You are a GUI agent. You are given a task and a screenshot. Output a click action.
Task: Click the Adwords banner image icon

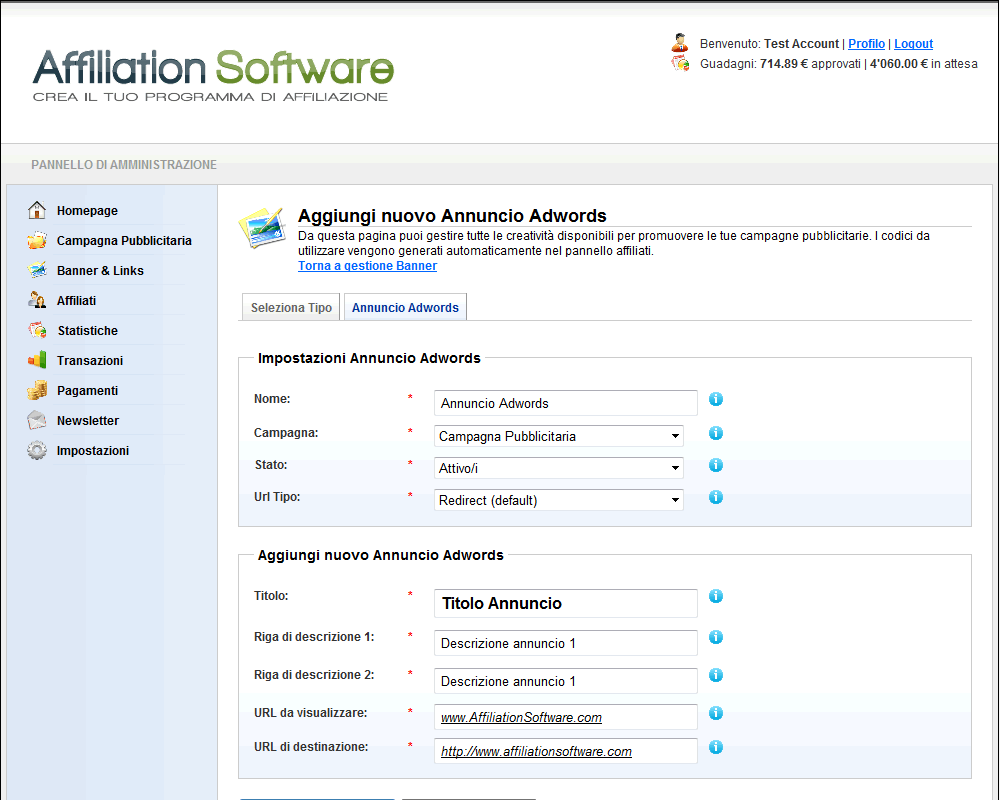(x=261, y=228)
